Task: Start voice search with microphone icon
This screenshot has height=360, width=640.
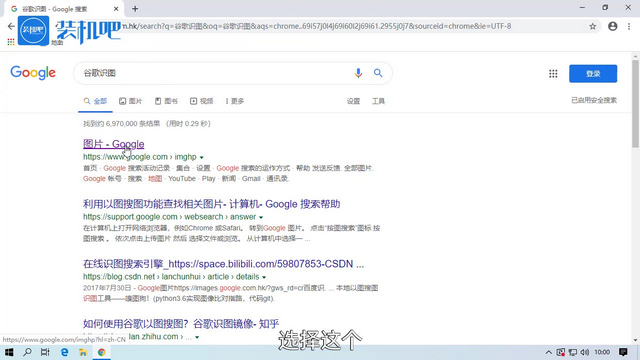Action: 358,73
